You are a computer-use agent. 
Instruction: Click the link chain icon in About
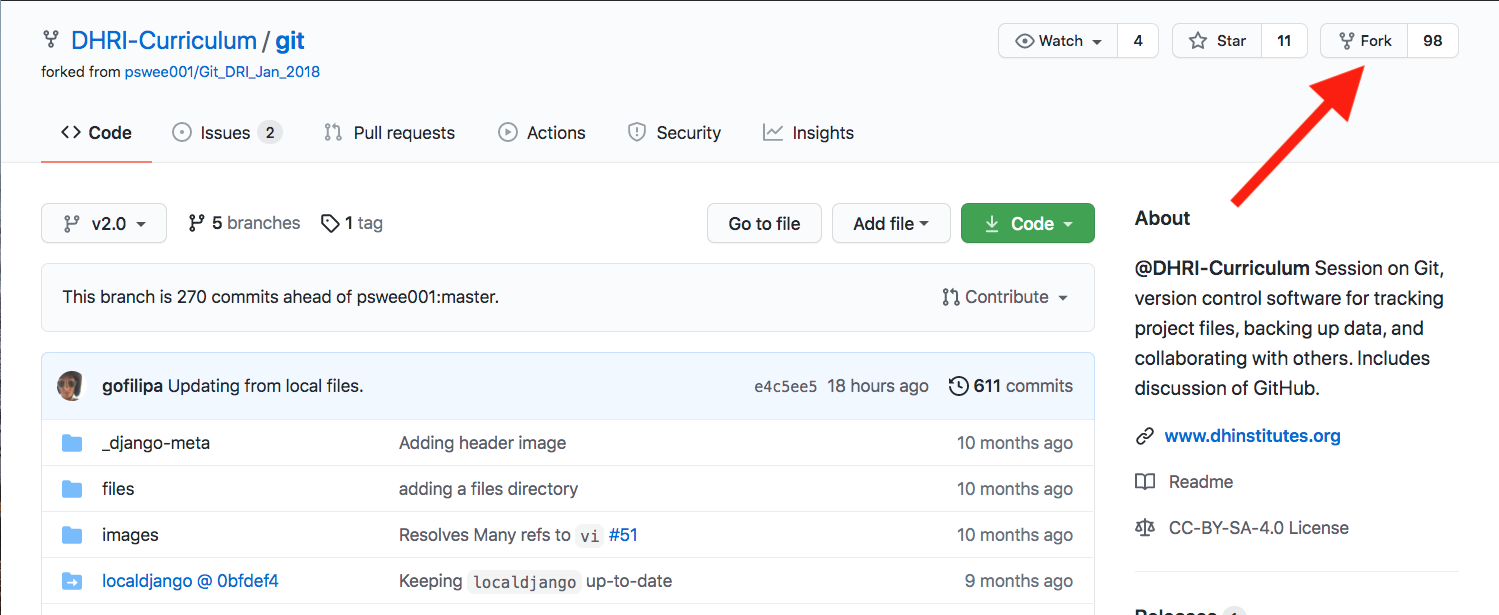[1145, 436]
